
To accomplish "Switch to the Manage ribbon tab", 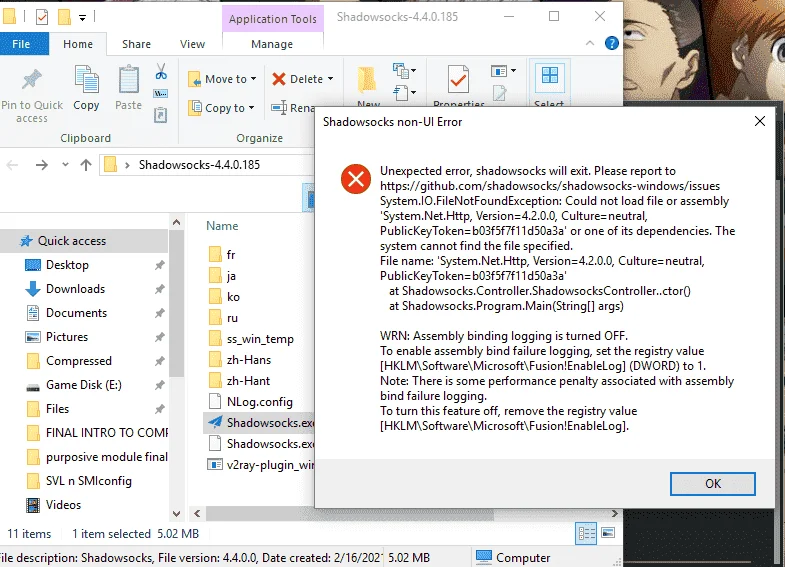I will pyautogui.click(x=272, y=44).
